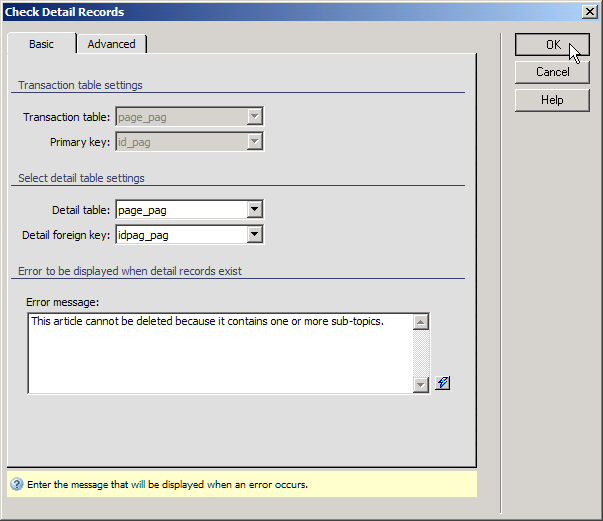Image resolution: width=603 pixels, height=521 pixels.
Task: Close the Check Detail Records dialog
Action: (590, 11)
